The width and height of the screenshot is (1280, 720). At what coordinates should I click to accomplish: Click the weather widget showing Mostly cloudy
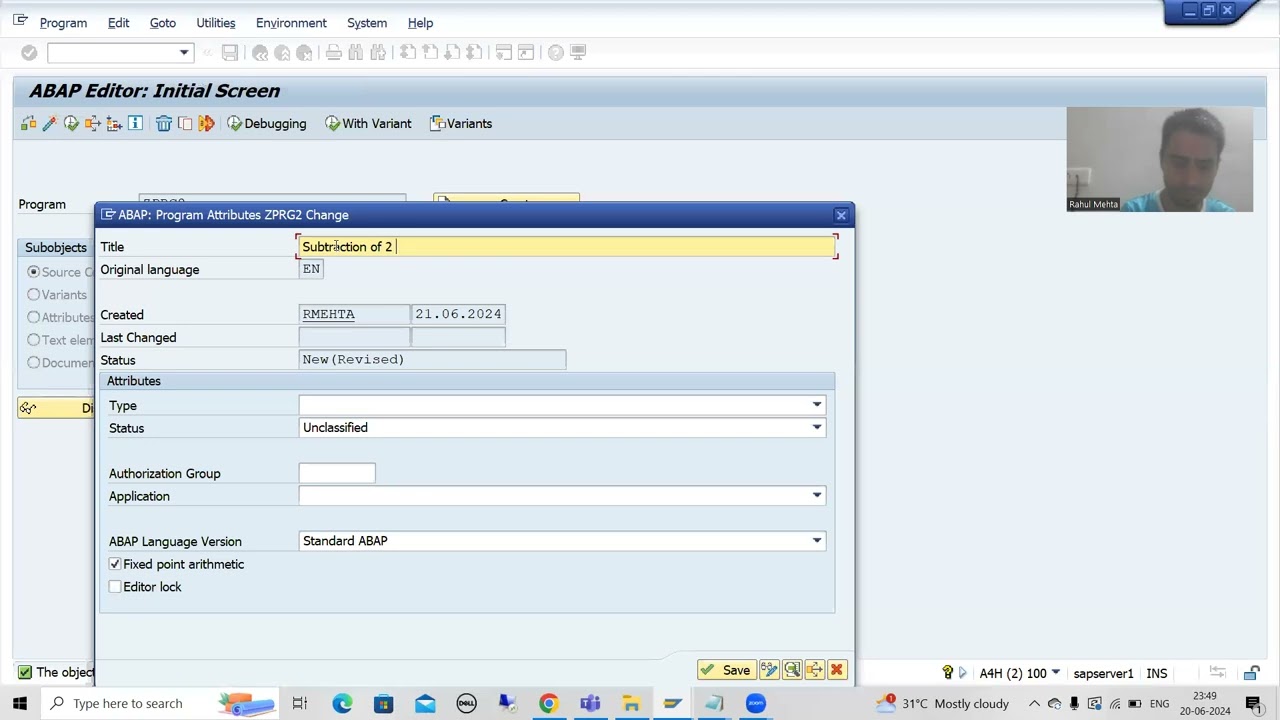click(942, 703)
